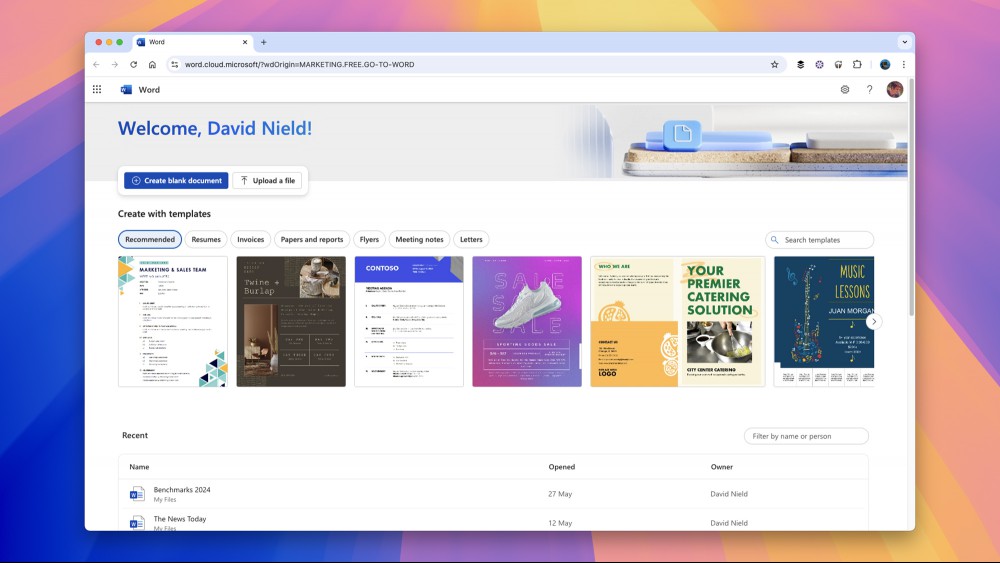Click Upload a file button
This screenshot has height=563, width=1000.
tap(267, 180)
